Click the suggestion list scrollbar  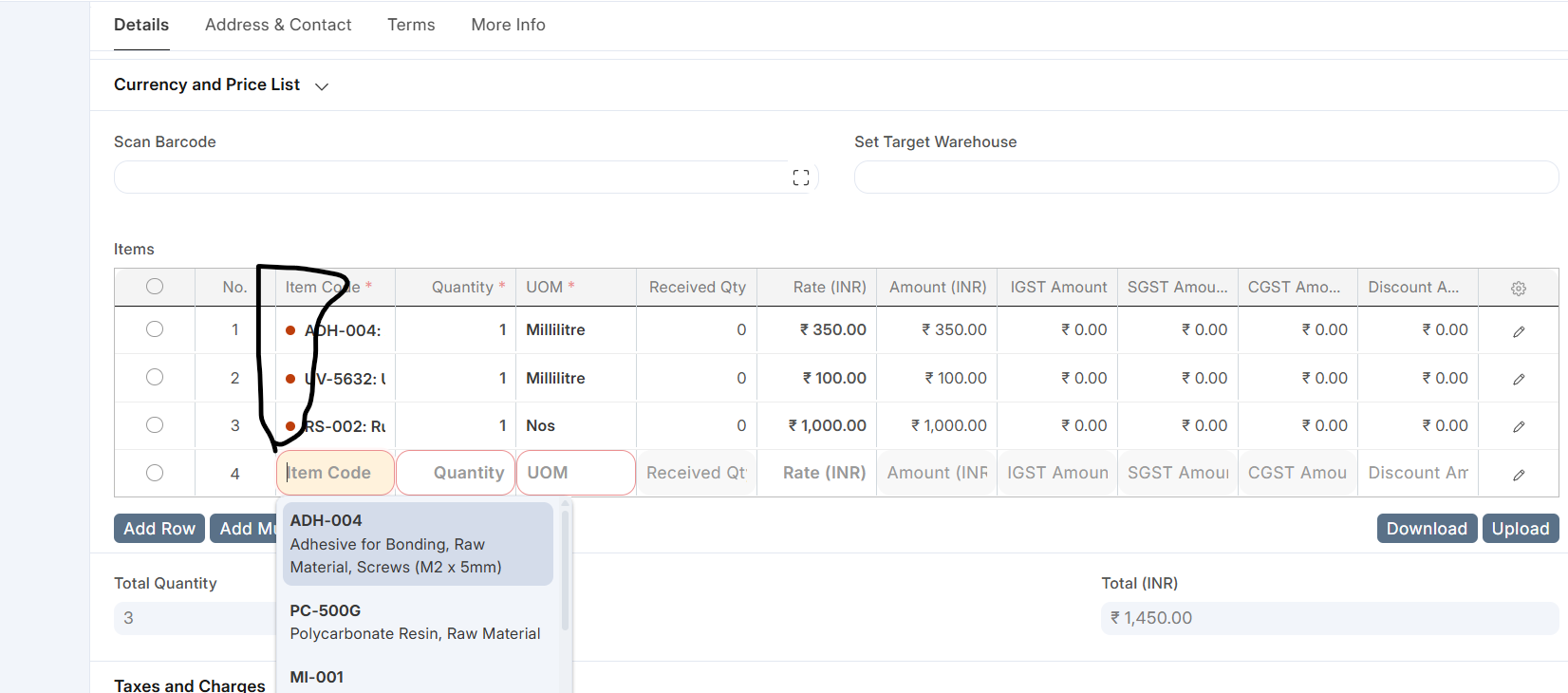pyautogui.click(x=565, y=570)
